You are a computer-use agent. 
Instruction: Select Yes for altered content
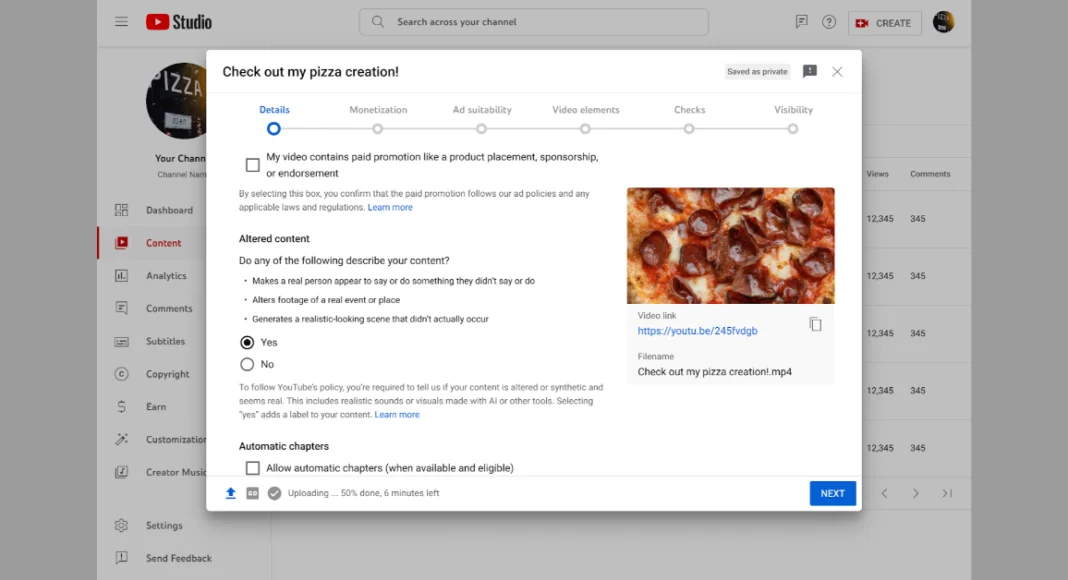(x=247, y=342)
